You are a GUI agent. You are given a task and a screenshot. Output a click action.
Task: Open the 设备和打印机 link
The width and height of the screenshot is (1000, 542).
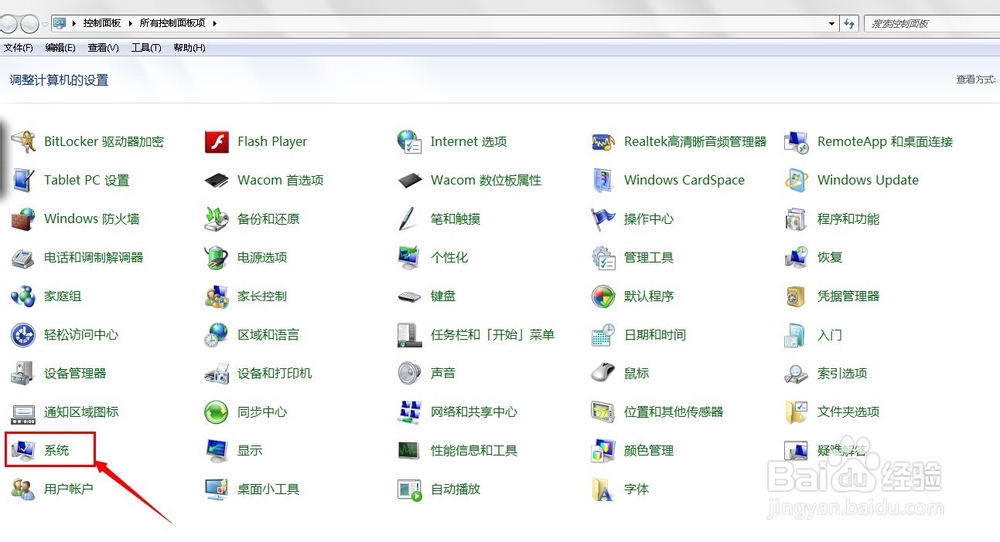pos(274,373)
